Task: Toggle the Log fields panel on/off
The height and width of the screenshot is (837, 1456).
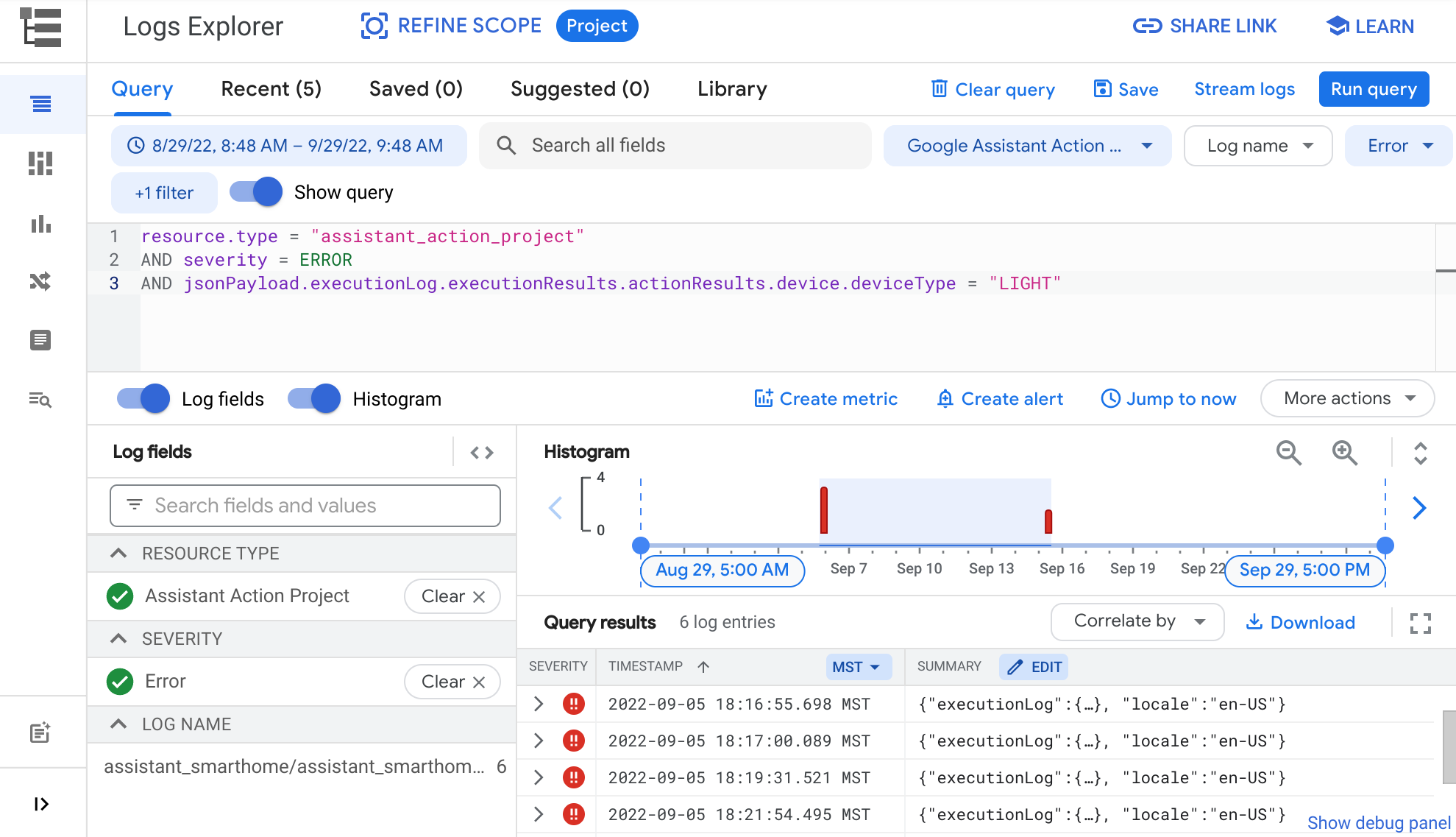Action: pyautogui.click(x=143, y=399)
